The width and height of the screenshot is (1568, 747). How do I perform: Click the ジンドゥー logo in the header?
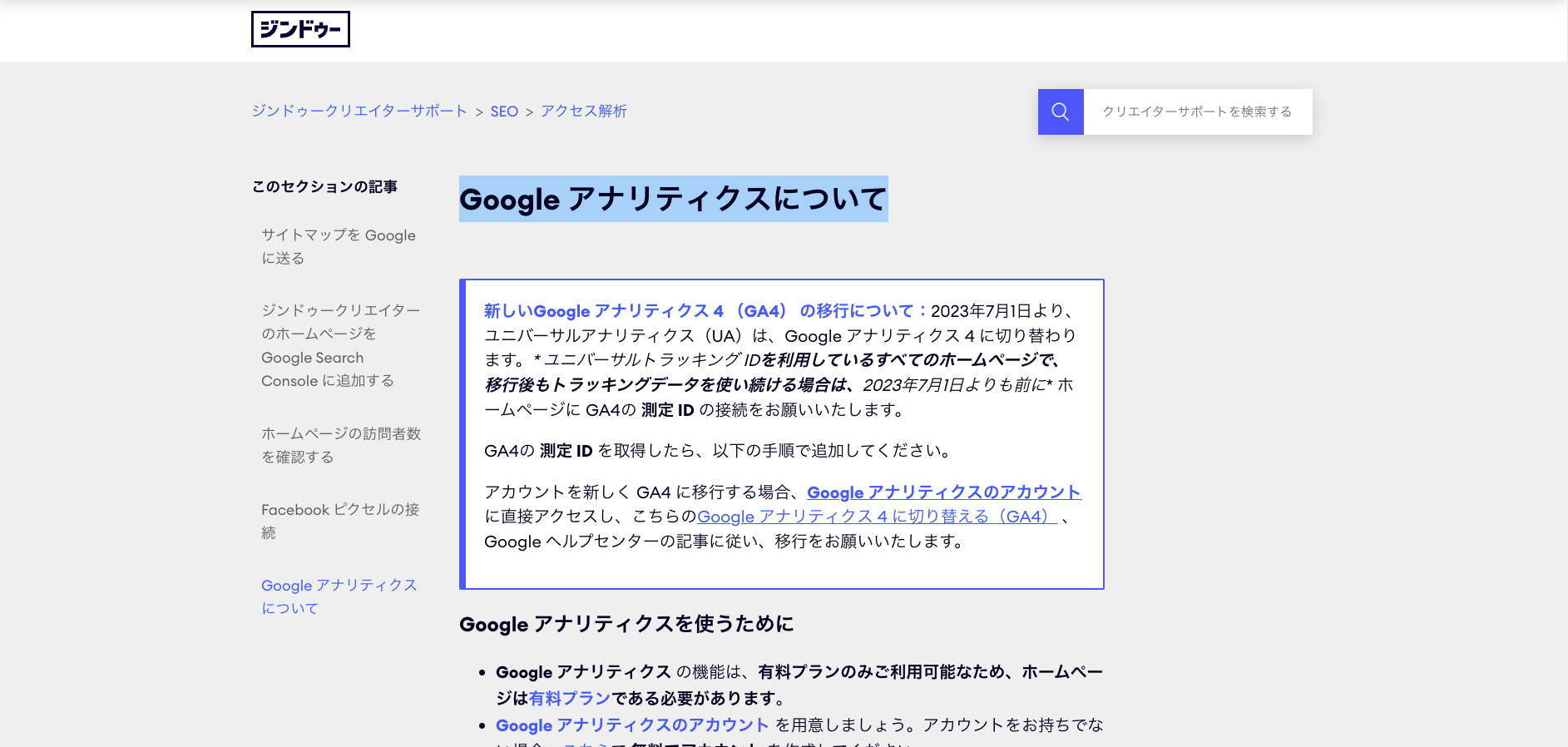point(300,29)
